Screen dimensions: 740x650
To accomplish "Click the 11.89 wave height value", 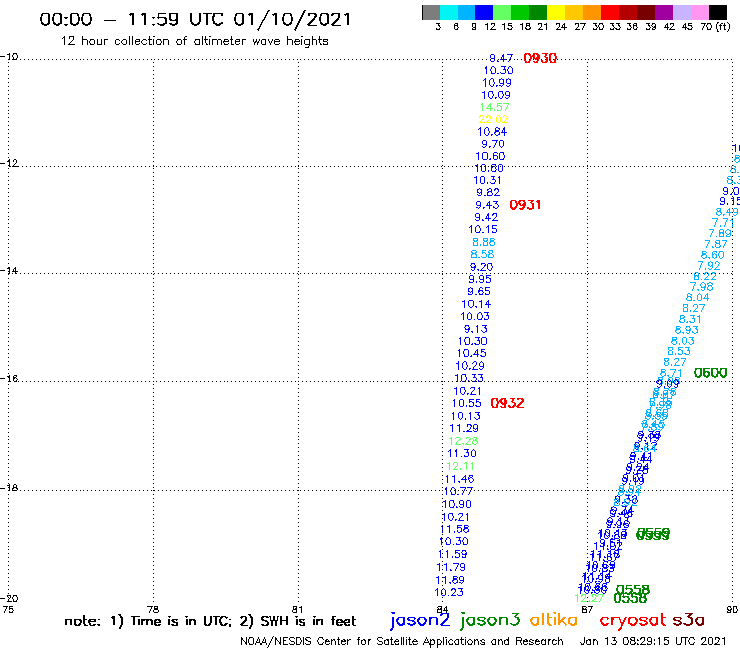I will click(x=450, y=580).
